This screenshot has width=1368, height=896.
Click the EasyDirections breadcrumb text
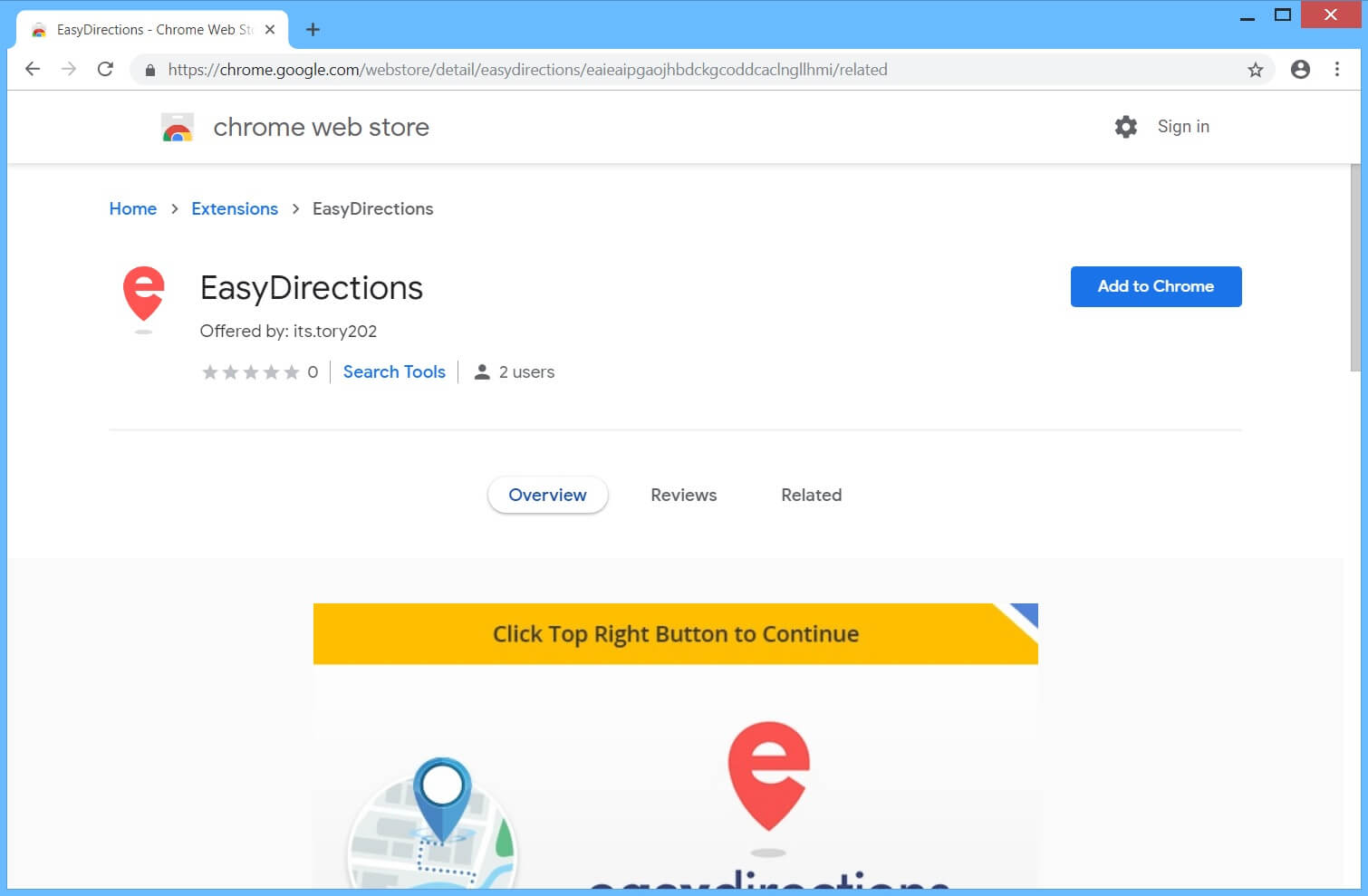pos(372,208)
